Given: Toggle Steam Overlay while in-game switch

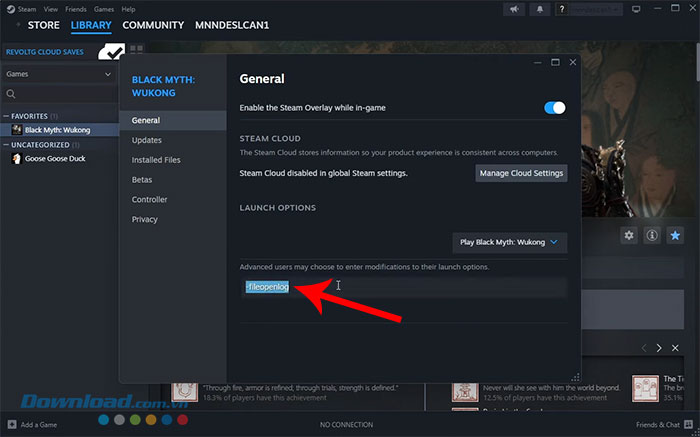Looking at the screenshot, I should [554, 108].
